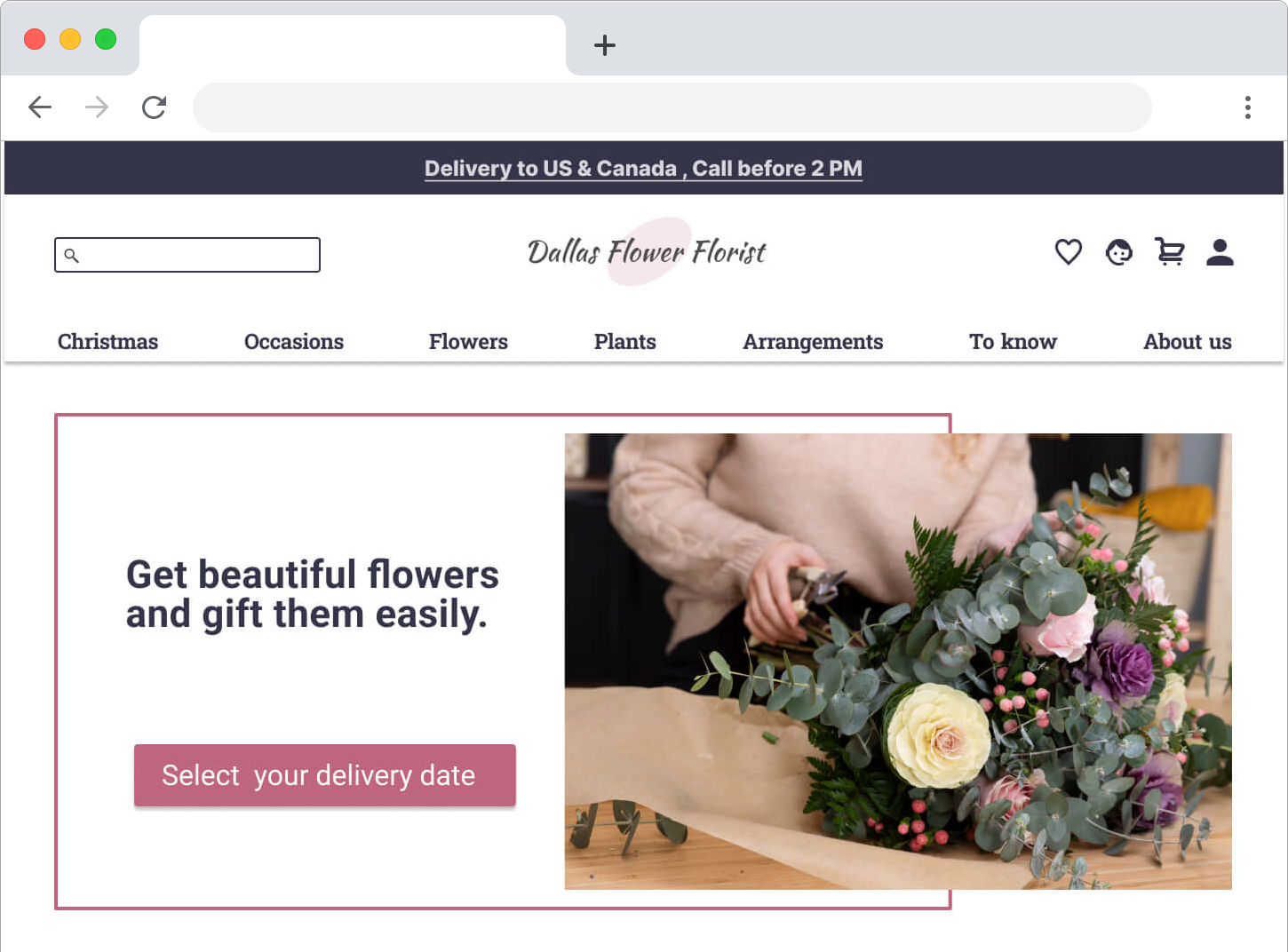Open the wishlist heart icon
Screen dimensions: 1288x952
pos(1069,252)
